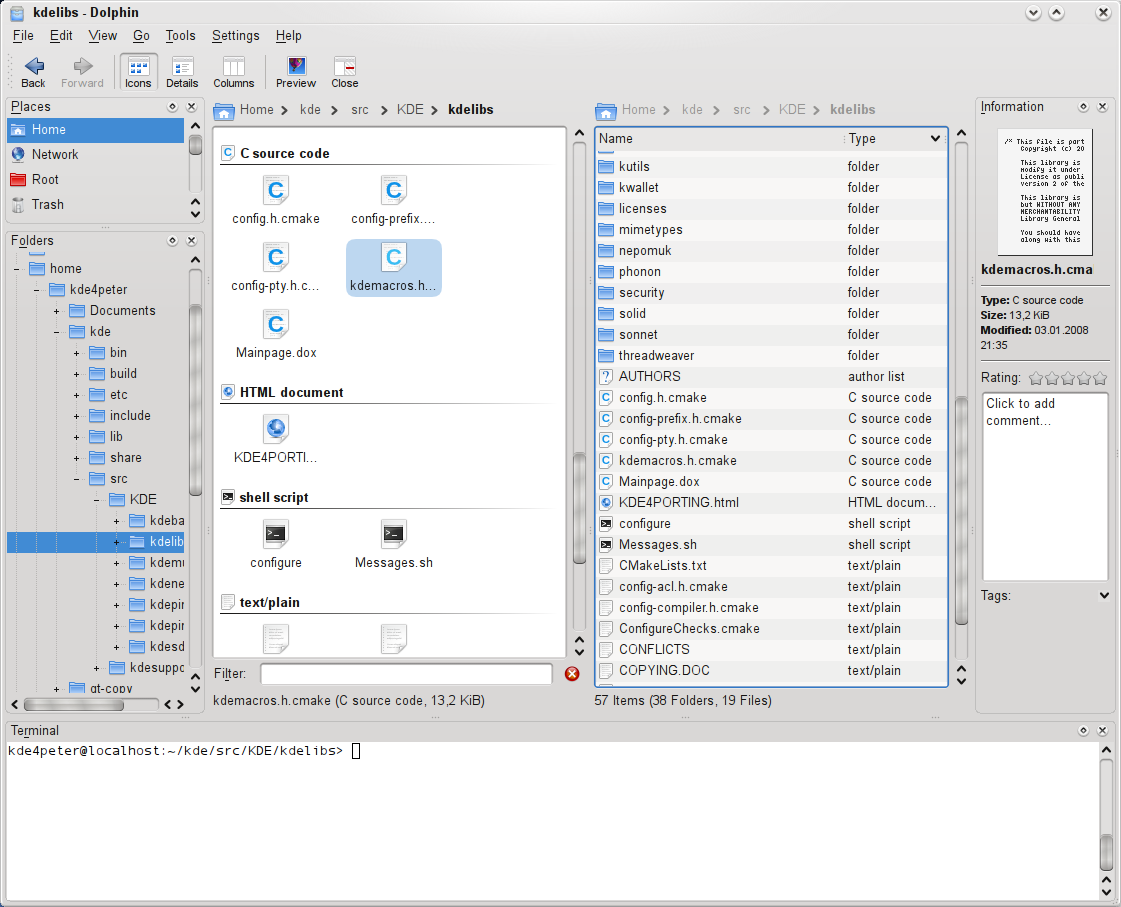Image resolution: width=1121 pixels, height=907 pixels.
Task: Select Network in the Places panel
Action: (x=96, y=154)
